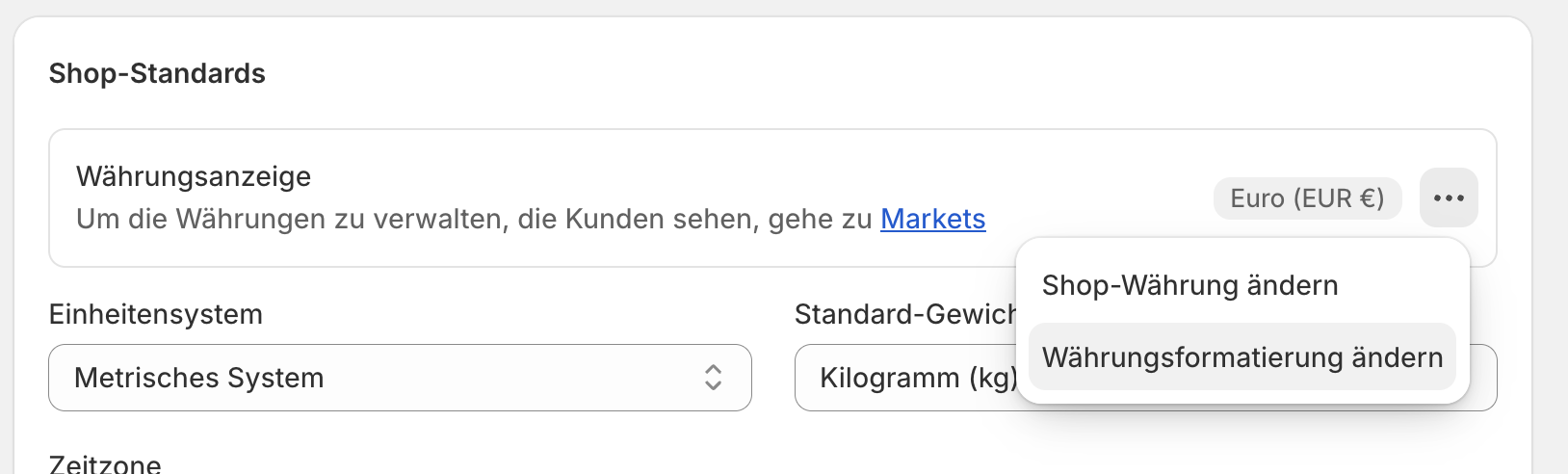Click the up-down chevron in Einheitensystem
Image resolution: width=1568 pixels, height=474 pixels.
point(713,378)
